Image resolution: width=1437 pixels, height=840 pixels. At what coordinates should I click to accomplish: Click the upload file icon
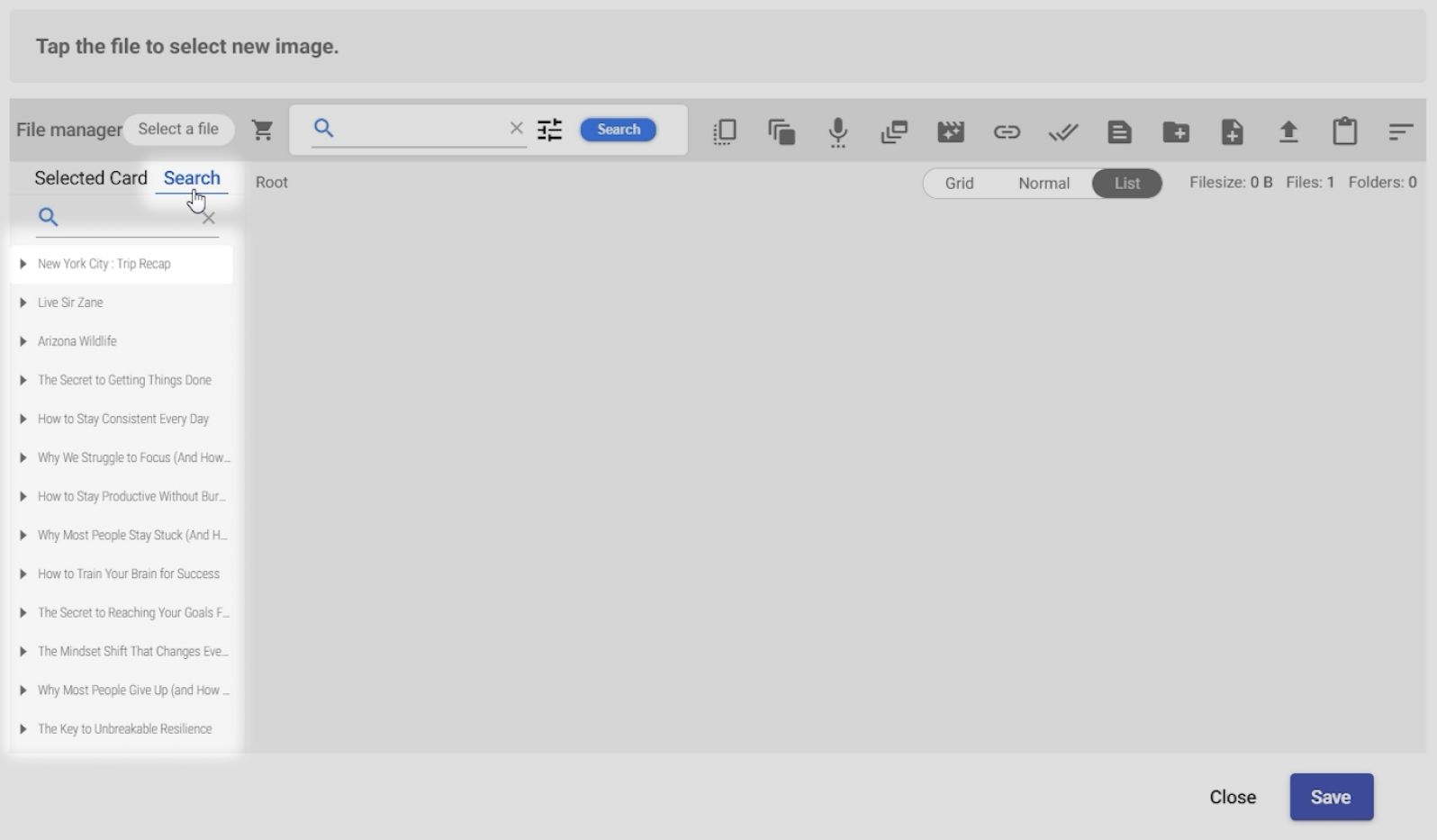click(1288, 132)
